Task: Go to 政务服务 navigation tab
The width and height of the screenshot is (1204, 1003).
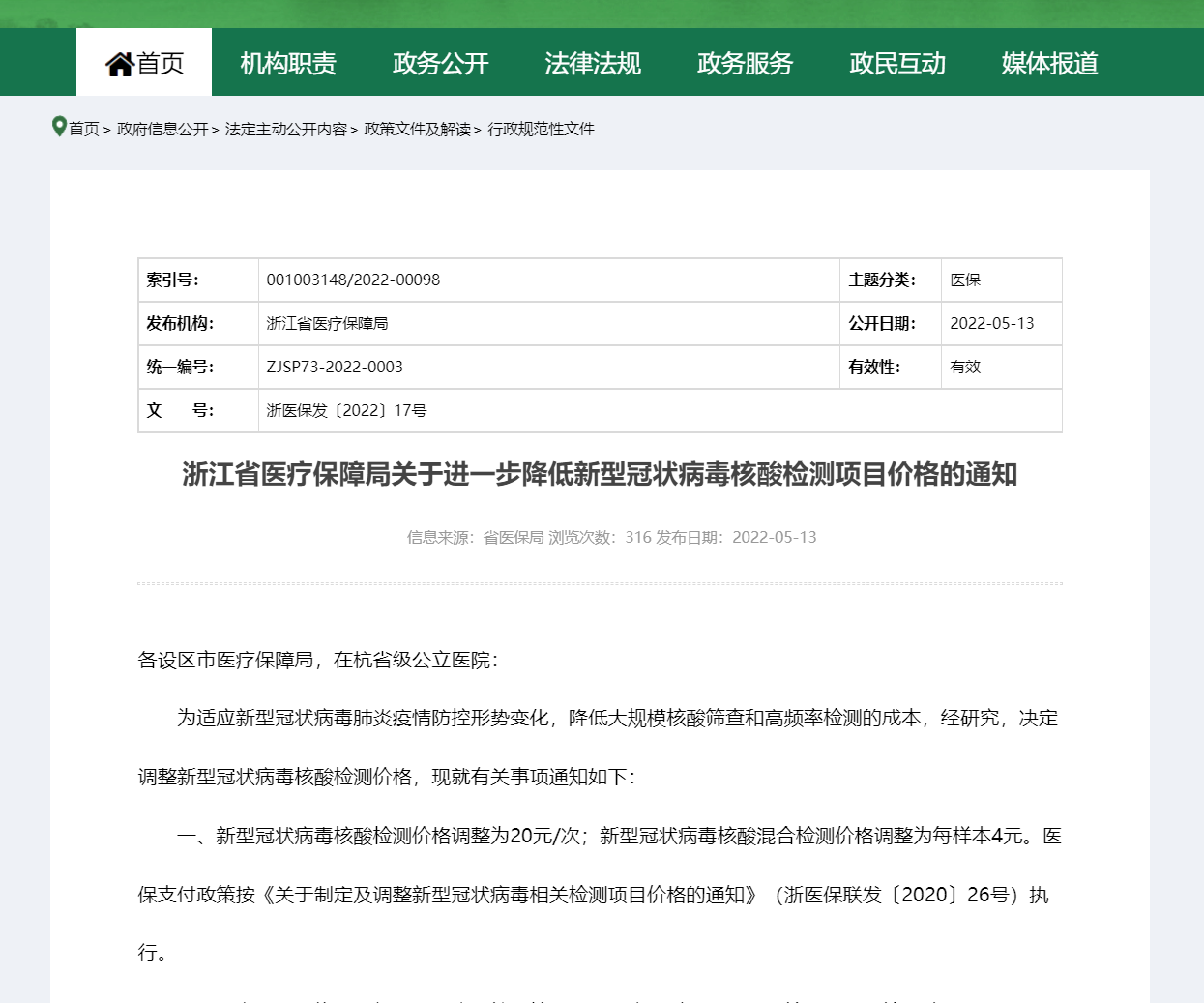Action: click(x=745, y=63)
